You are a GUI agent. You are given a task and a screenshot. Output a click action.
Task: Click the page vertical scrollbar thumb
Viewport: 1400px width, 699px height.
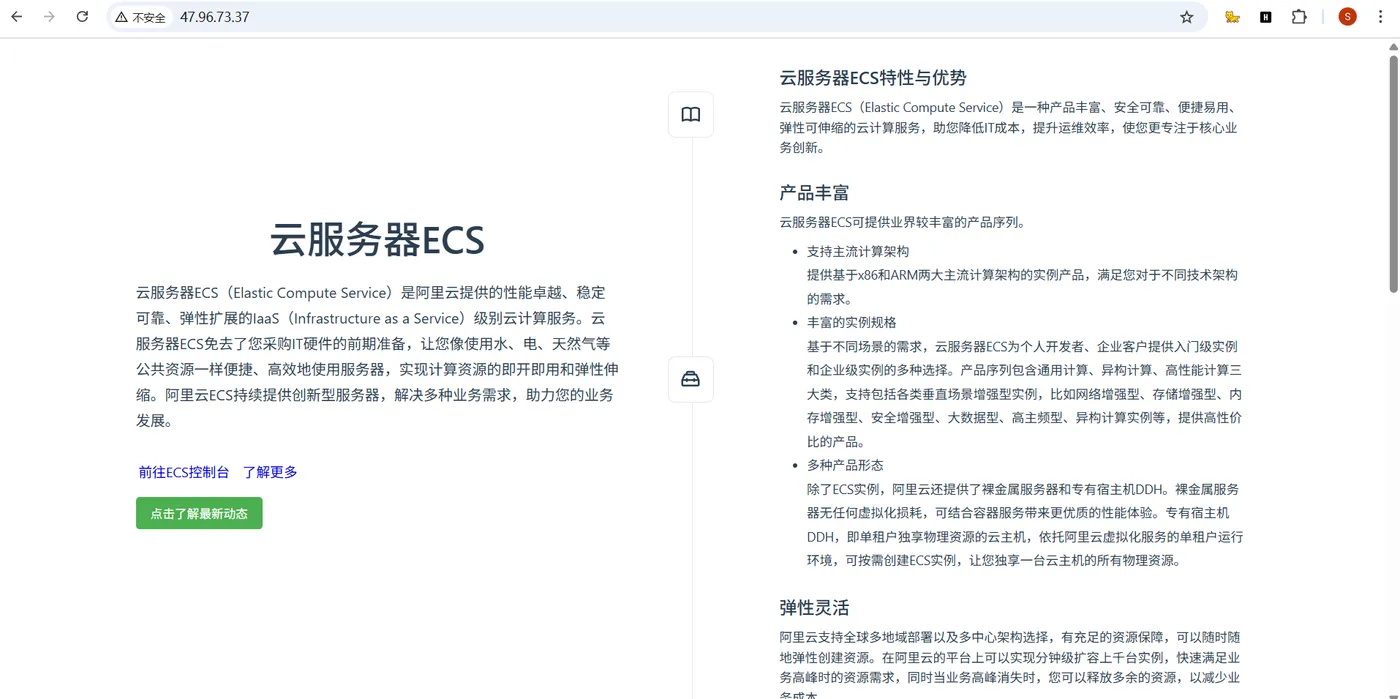coord(1393,174)
